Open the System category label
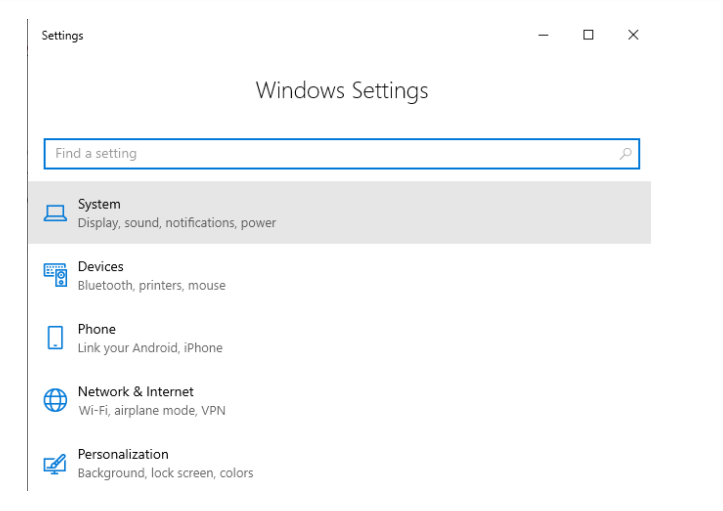 click(99, 204)
